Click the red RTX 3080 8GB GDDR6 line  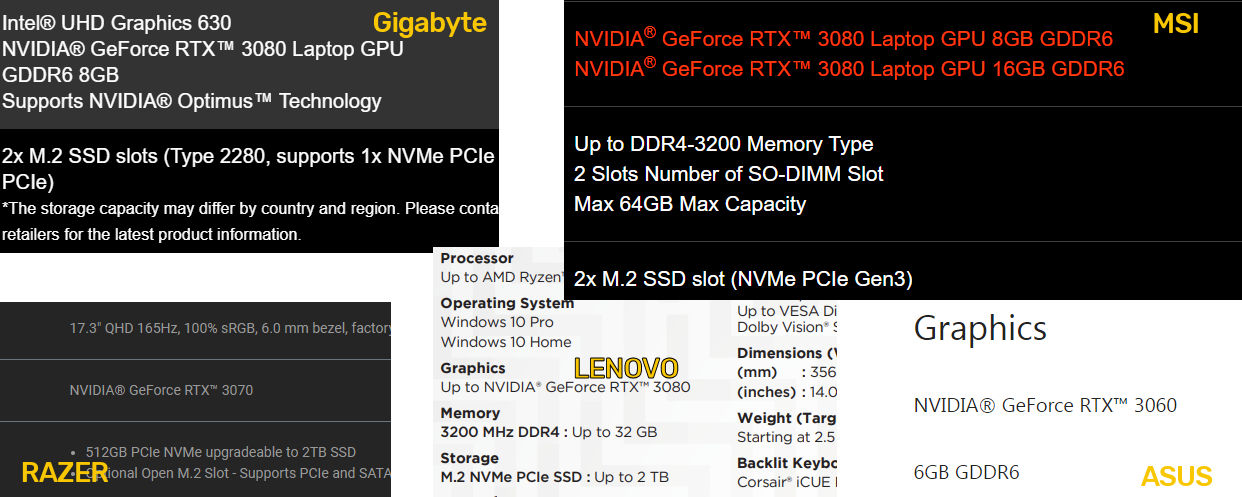843,39
